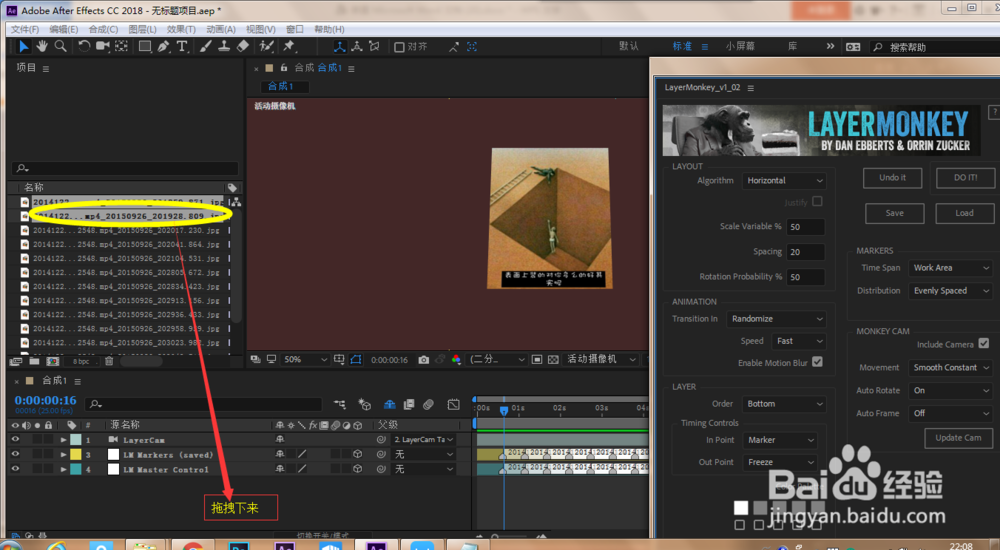Open the viewer 50% magnification dropdown
Viewport: 1000px width, 550px height.
tap(305, 360)
